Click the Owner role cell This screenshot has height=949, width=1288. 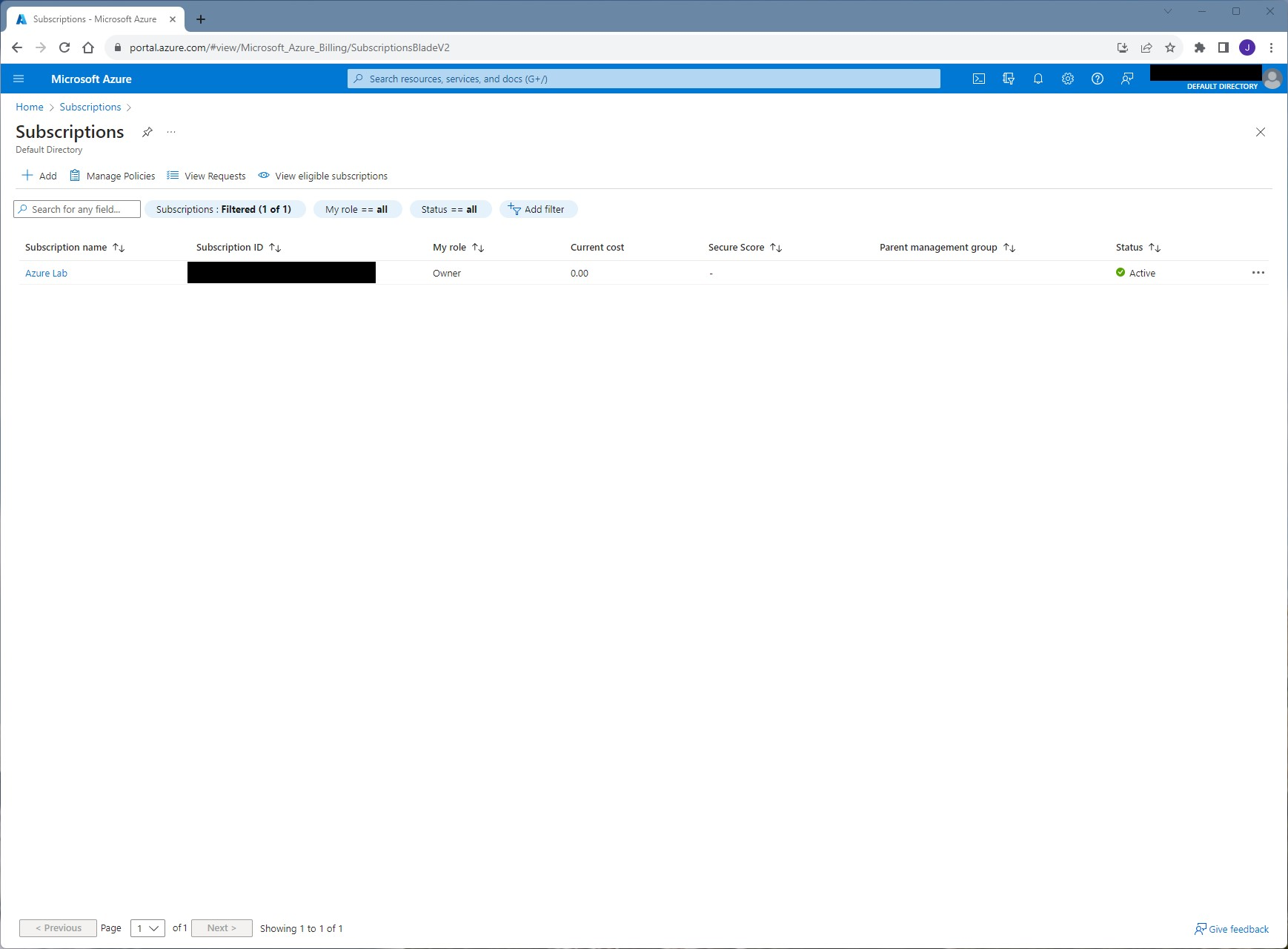coord(447,273)
